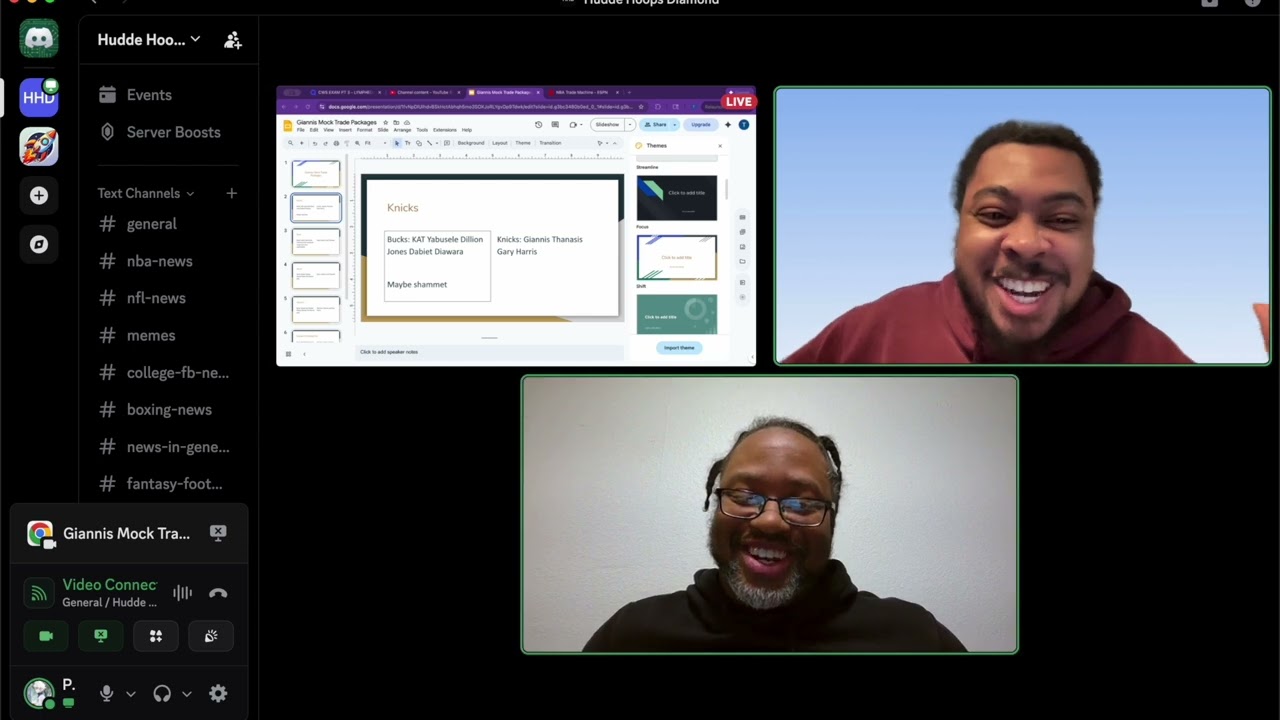Create a text channel with plus icon
The image size is (1280, 720).
[x=232, y=193]
